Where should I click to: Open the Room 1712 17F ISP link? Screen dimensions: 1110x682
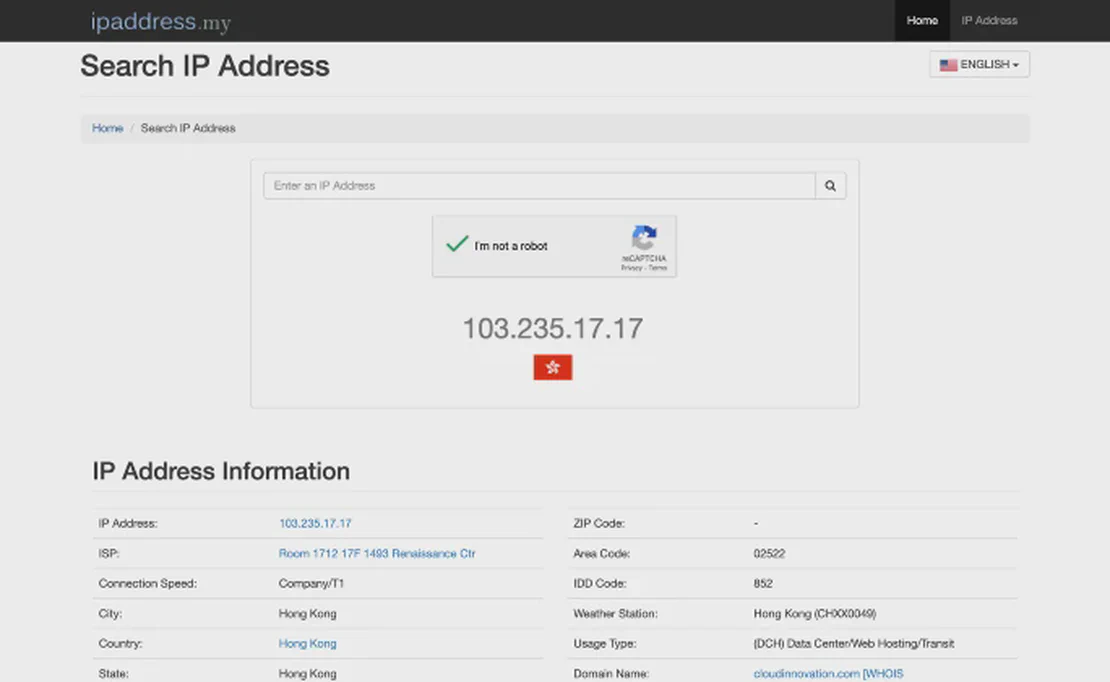[x=377, y=553]
